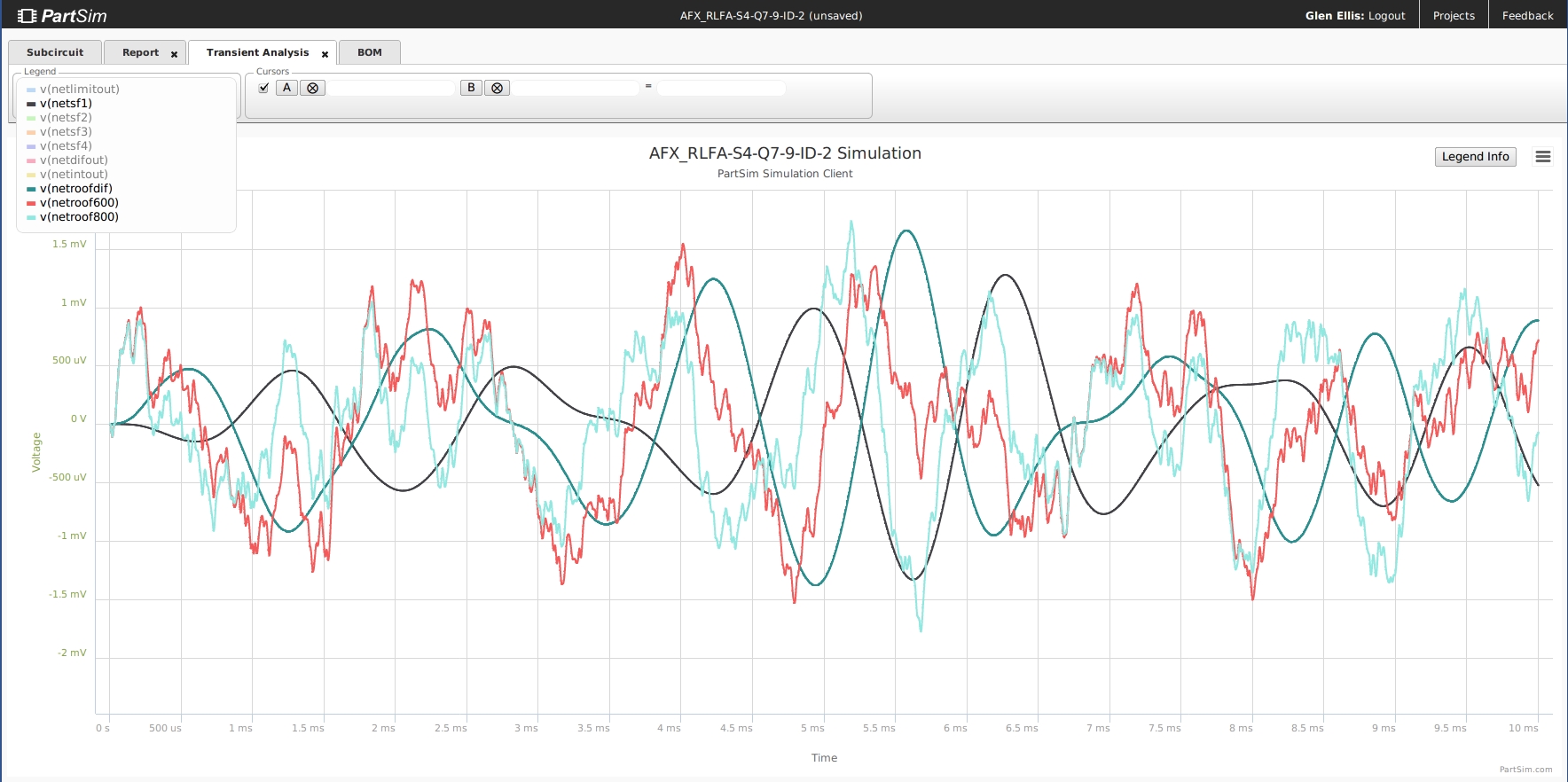
Task: Open the Projects link in header
Action: point(1454,15)
